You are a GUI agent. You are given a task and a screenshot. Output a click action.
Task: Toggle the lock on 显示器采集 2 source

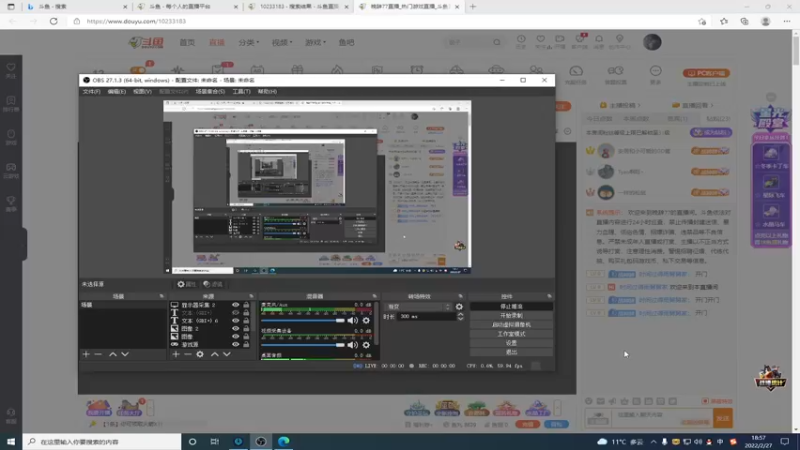pyautogui.click(x=246, y=305)
